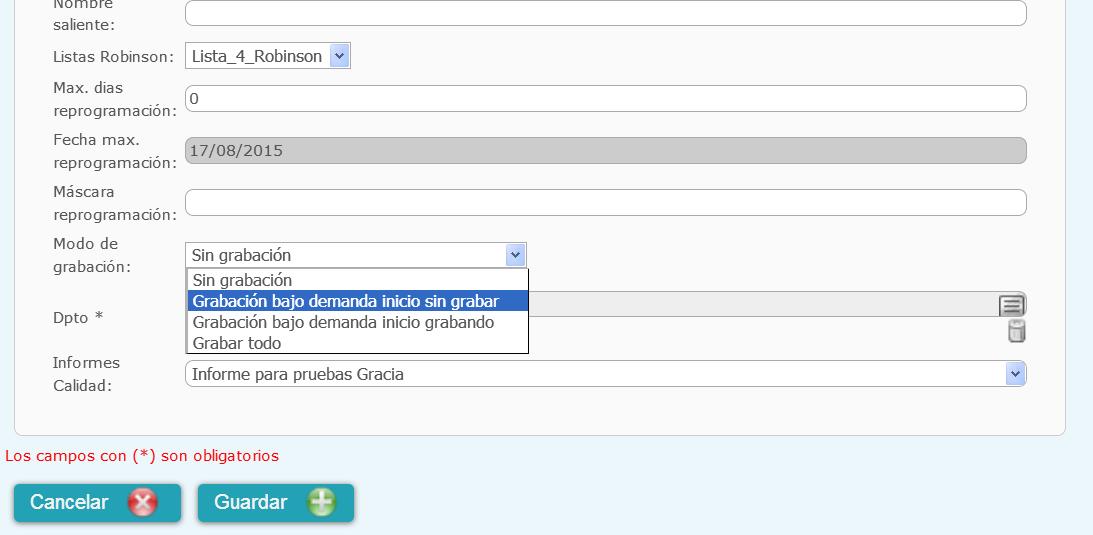Open the Listas Robinson dropdown
1093x535 pixels.
click(x=268, y=56)
